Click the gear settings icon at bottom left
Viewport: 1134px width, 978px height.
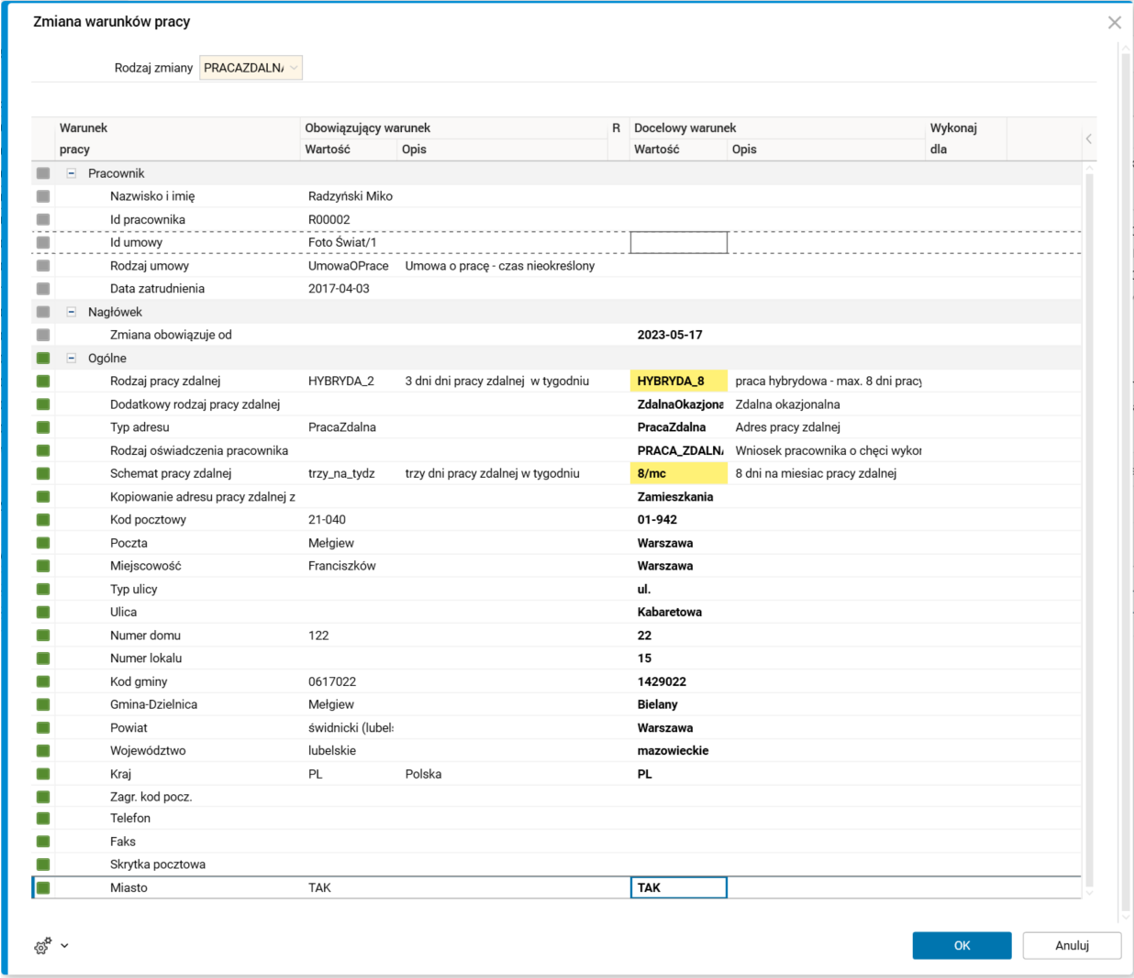[x=42, y=946]
